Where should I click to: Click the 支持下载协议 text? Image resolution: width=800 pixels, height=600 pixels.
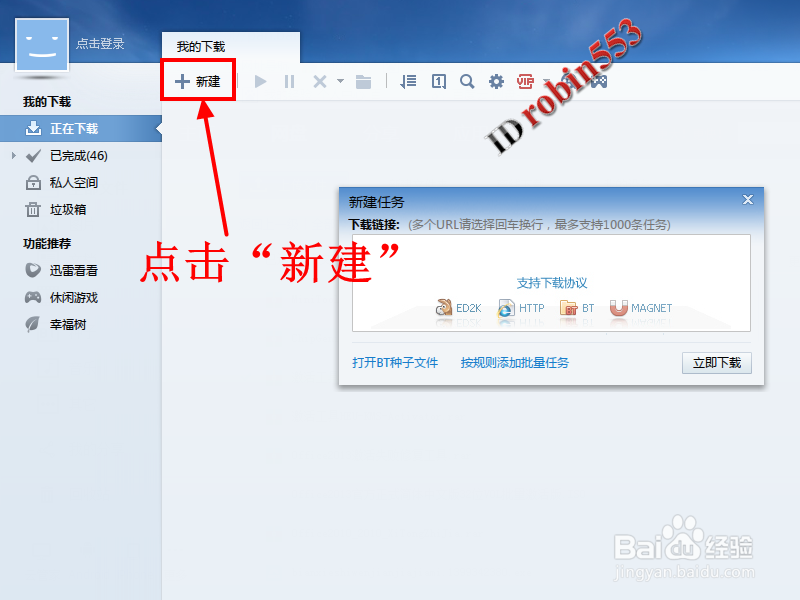552,283
